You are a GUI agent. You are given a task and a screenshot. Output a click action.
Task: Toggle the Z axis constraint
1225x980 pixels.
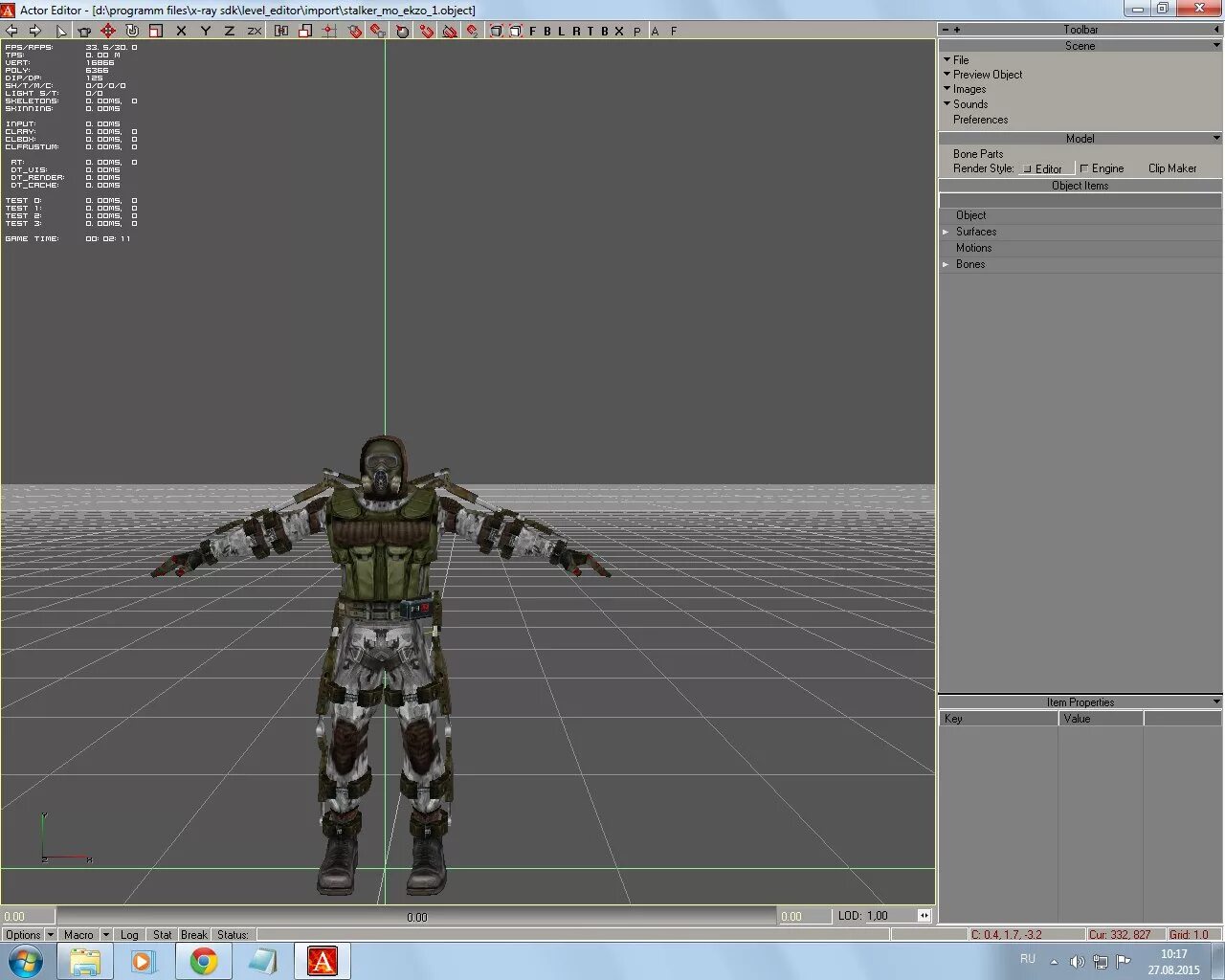pos(229,31)
